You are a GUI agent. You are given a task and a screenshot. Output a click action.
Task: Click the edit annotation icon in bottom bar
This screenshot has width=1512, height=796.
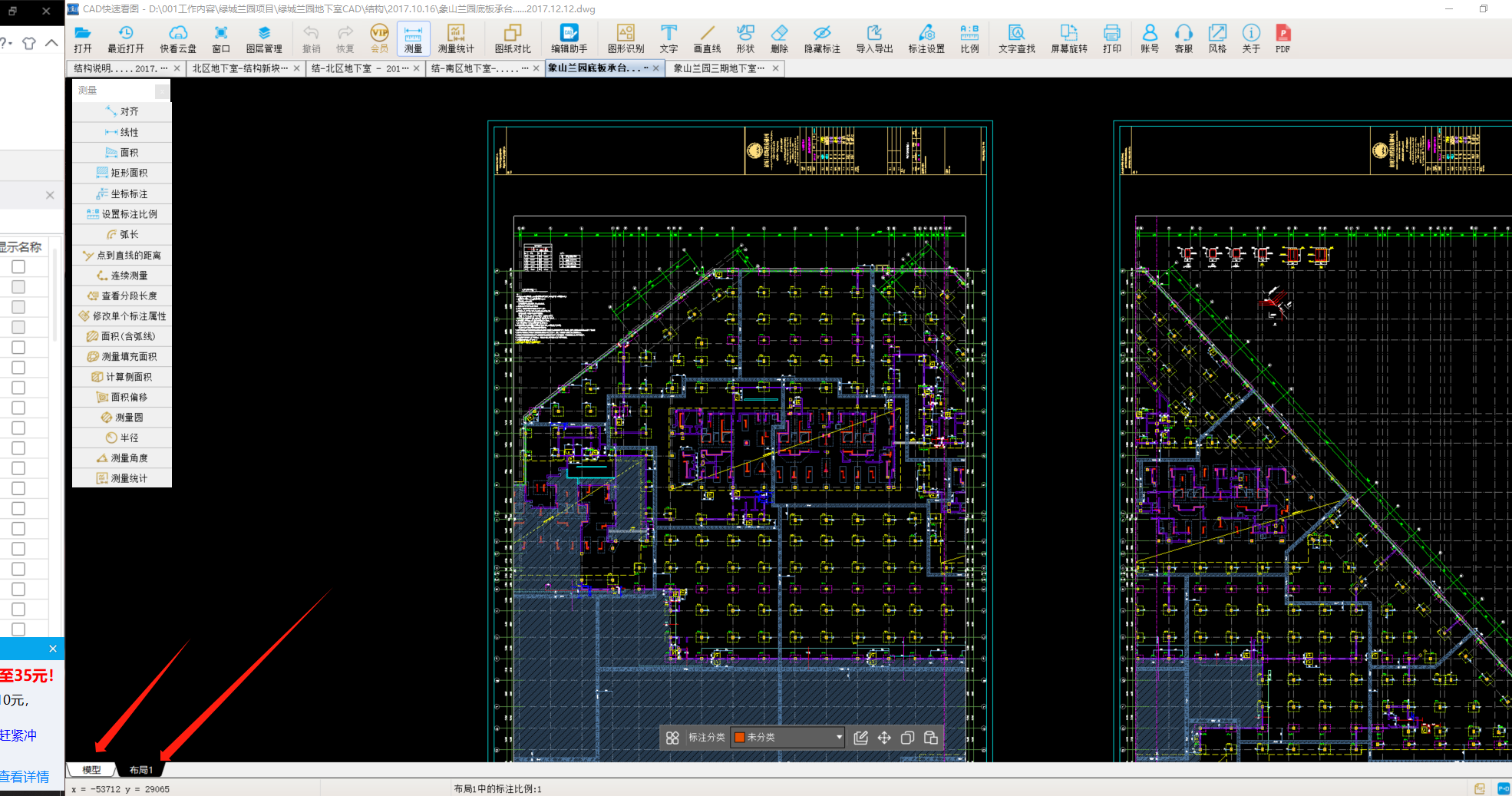[x=860, y=738]
